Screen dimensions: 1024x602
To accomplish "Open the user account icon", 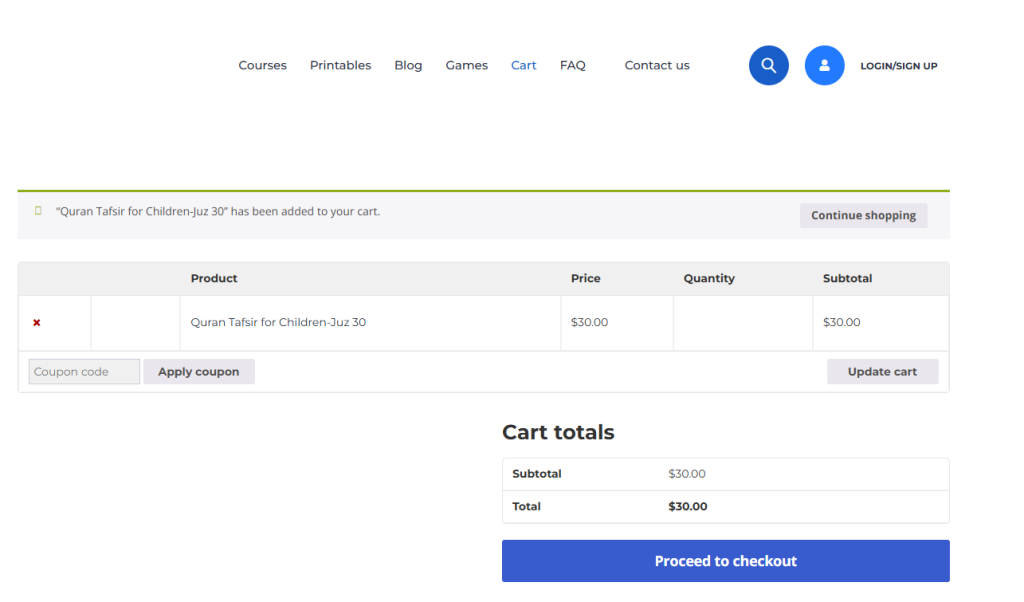I will pos(824,65).
